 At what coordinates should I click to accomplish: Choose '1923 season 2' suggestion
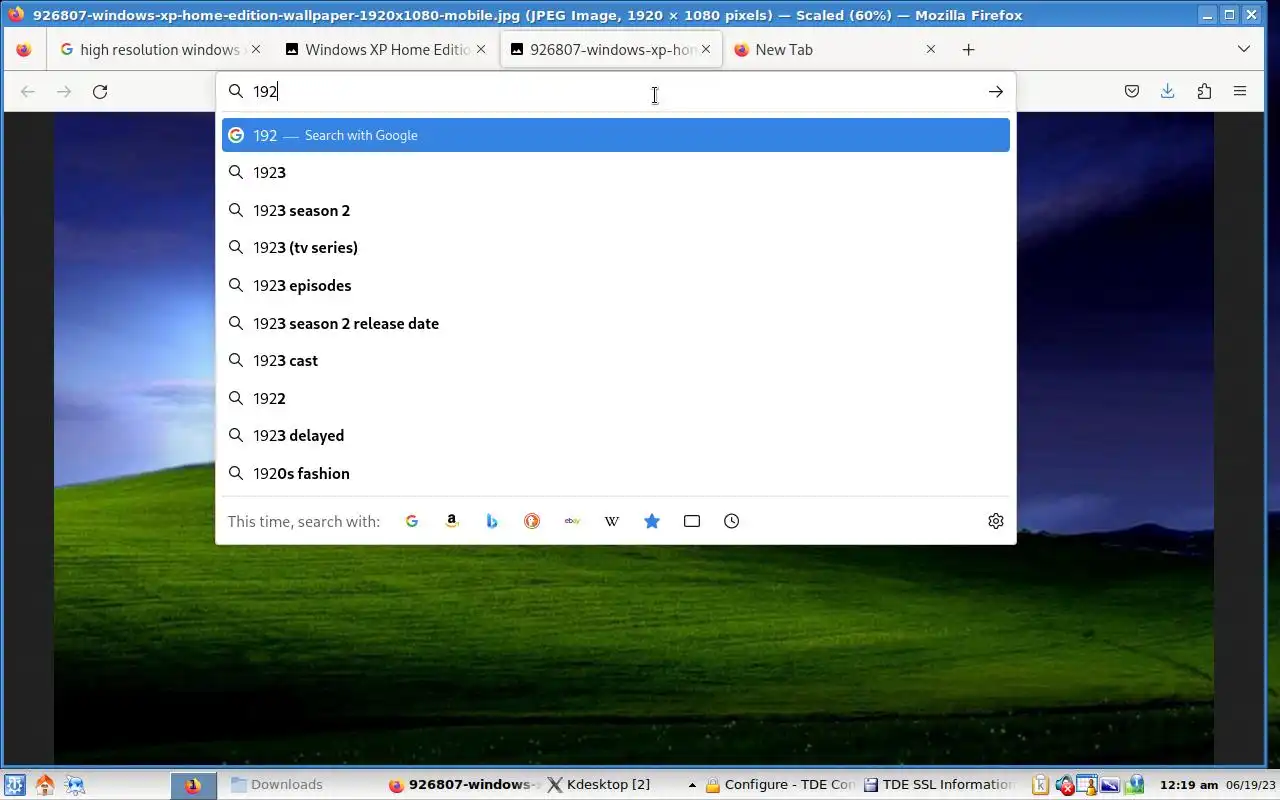616,210
